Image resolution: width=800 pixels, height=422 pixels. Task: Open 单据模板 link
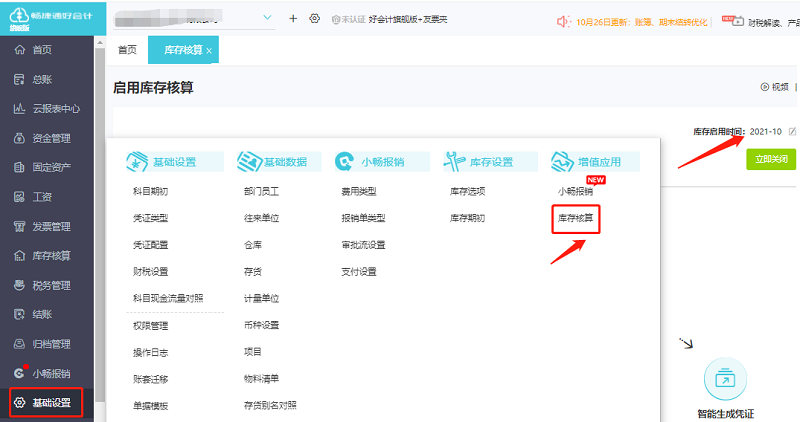click(151, 406)
